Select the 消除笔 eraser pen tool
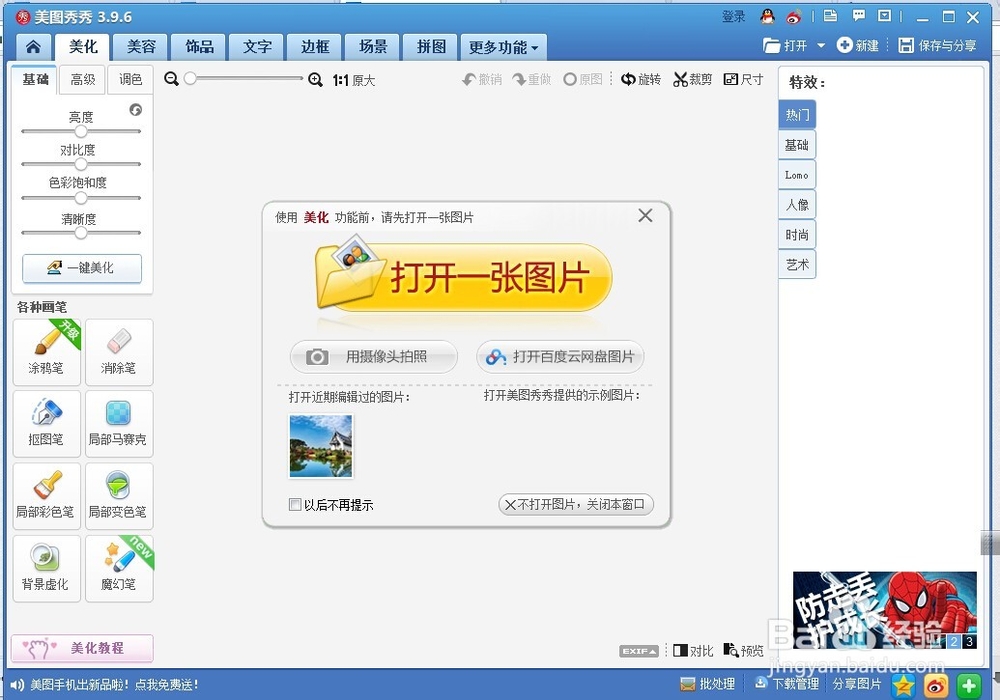 [x=119, y=352]
